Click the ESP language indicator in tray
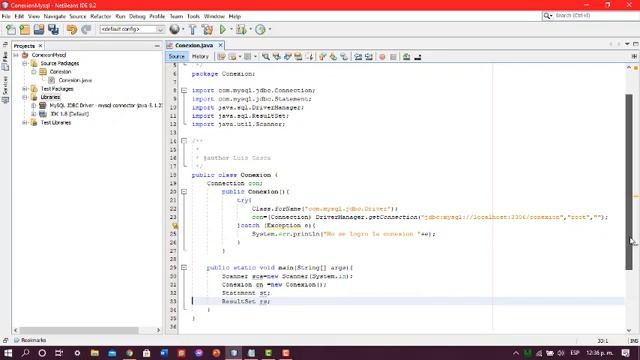Screen dimensions: 640x360 [x=575, y=353]
